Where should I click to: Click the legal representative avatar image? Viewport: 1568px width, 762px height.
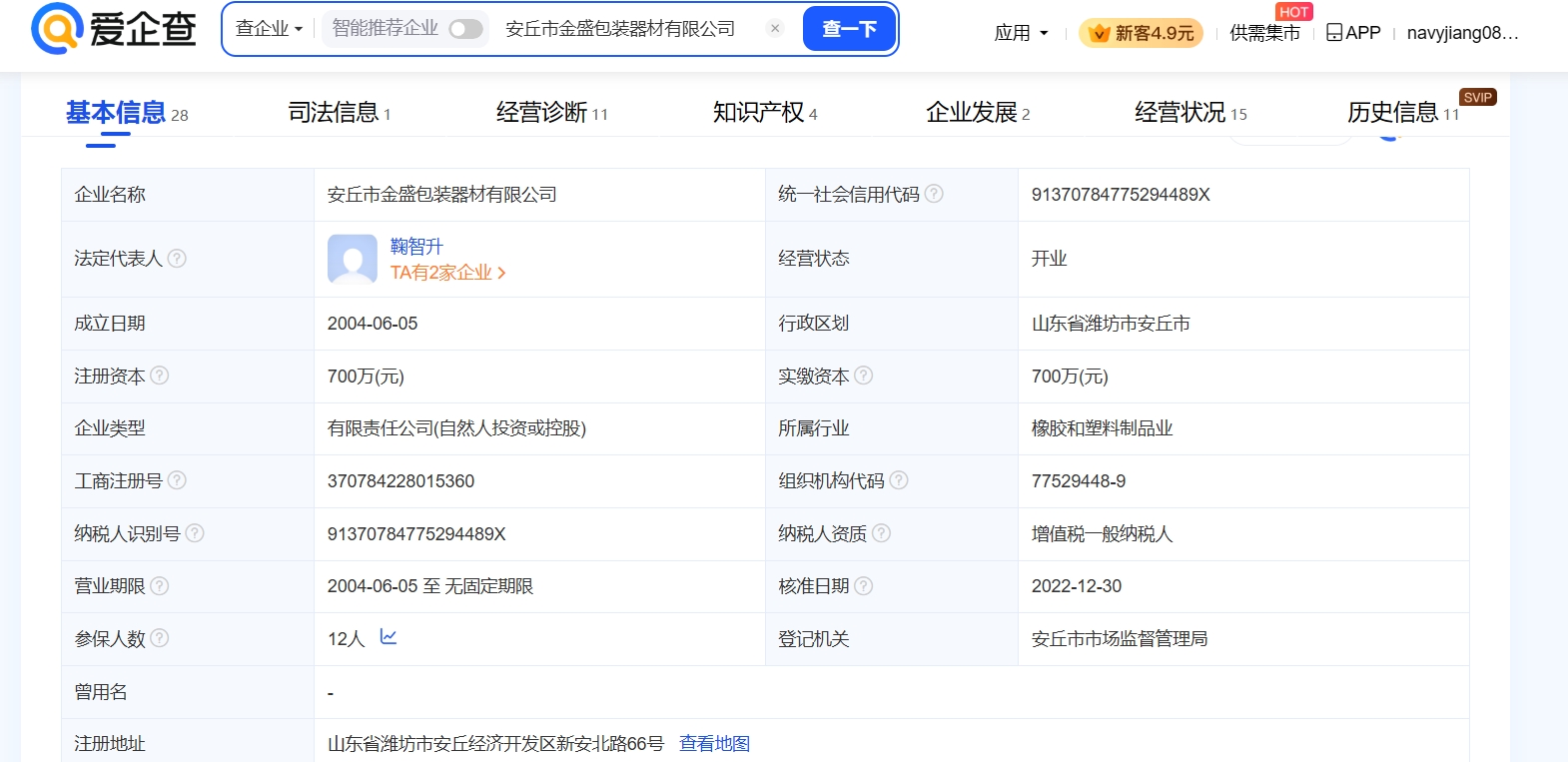(x=352, y=259)
